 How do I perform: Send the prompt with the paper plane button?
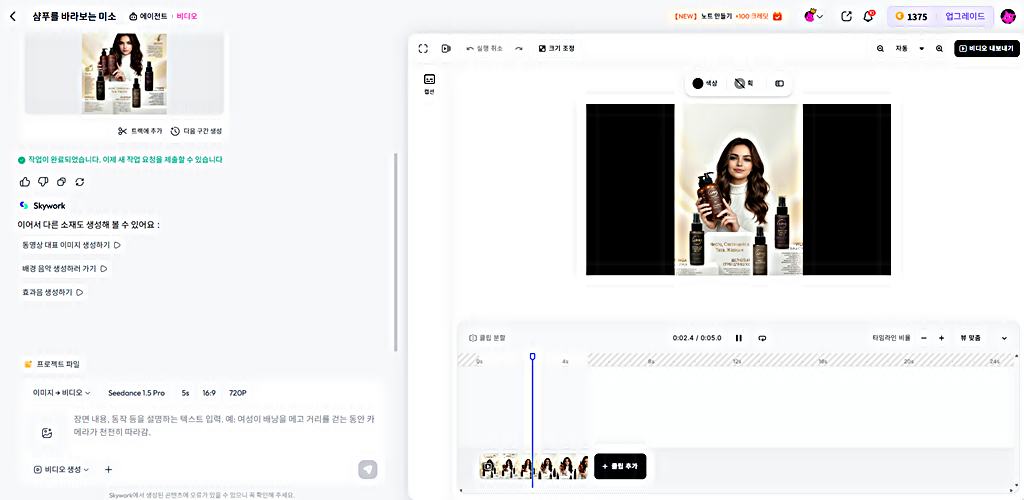click(x=368, y=469)
